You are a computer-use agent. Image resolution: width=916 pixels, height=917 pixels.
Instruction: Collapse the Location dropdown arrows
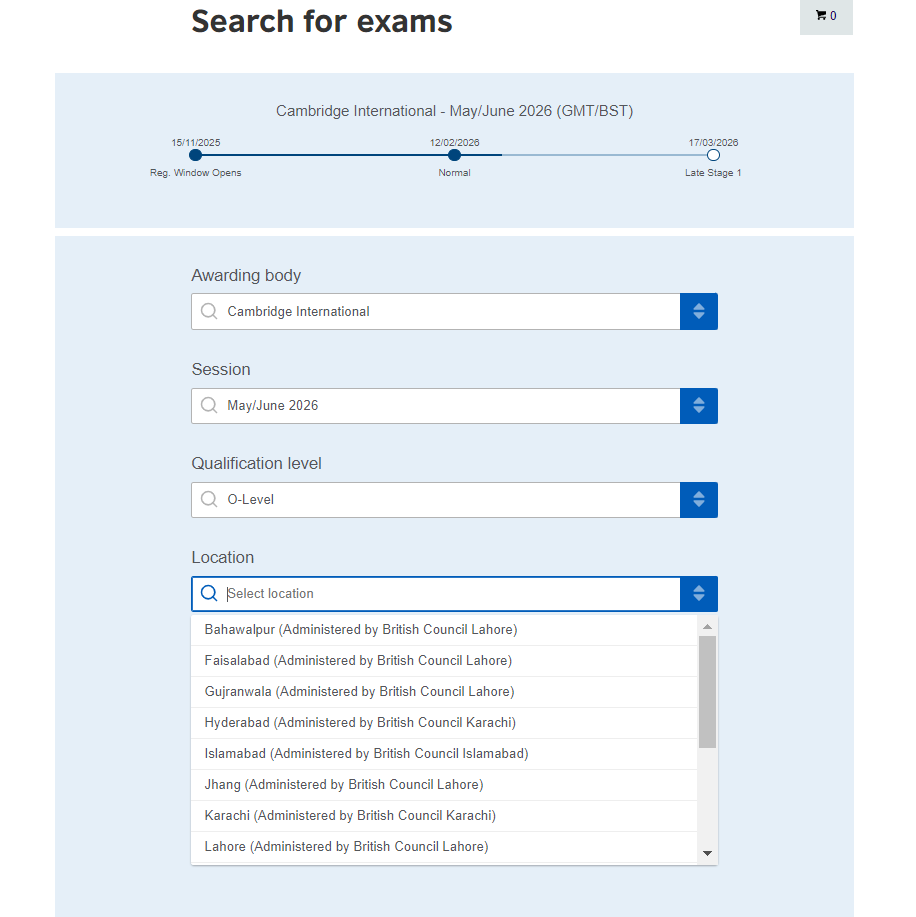pyautogui.click(x=699, y=593)
